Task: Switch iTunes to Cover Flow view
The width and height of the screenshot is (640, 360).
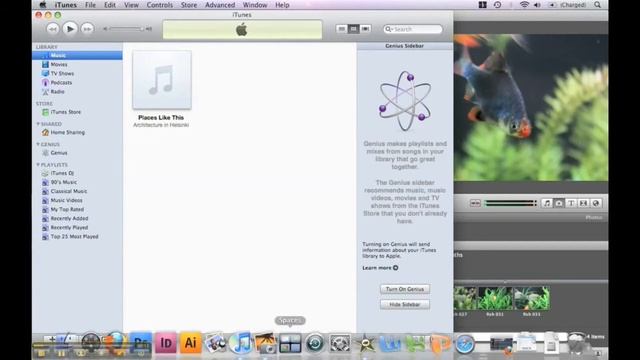Action: coord(365,29)
